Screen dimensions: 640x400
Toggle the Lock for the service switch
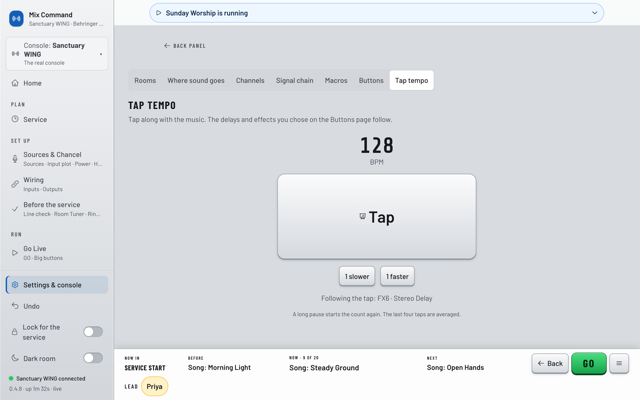pos(93,332)
